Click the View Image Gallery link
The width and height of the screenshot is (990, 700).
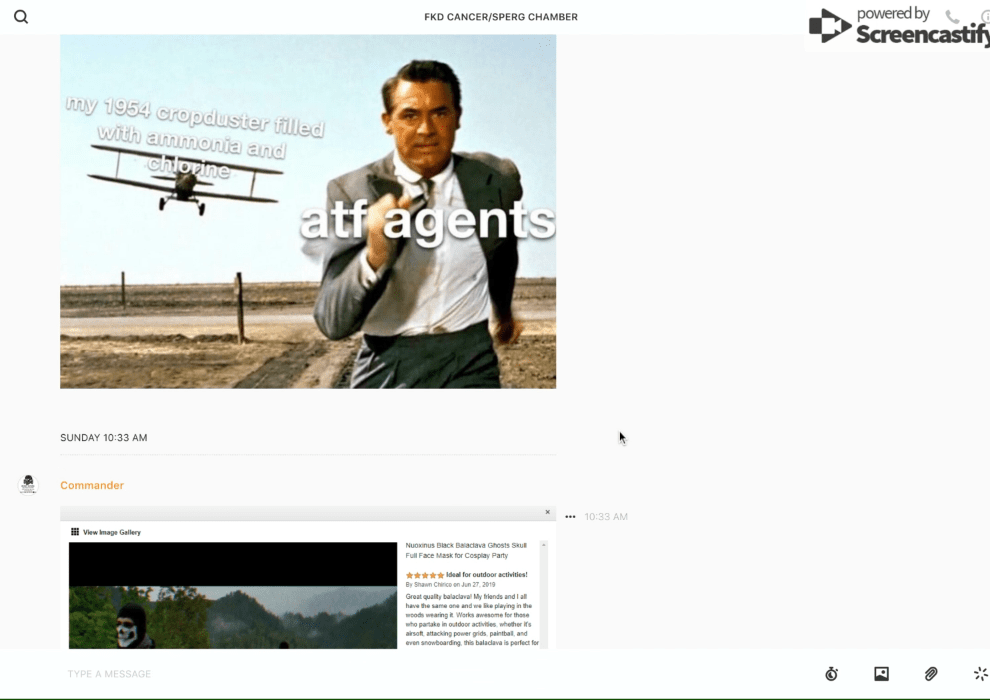(111, 532)
